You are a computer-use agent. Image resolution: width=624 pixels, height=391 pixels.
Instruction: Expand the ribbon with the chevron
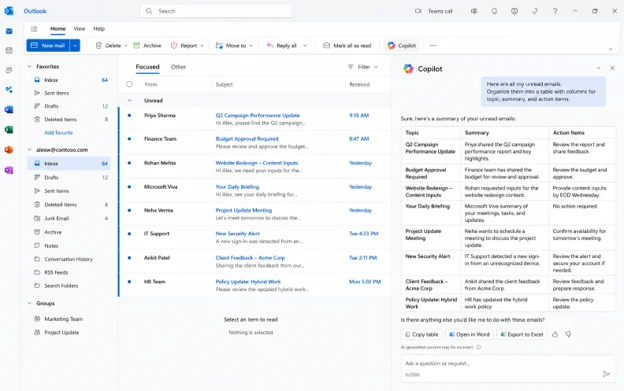[610, 49]
